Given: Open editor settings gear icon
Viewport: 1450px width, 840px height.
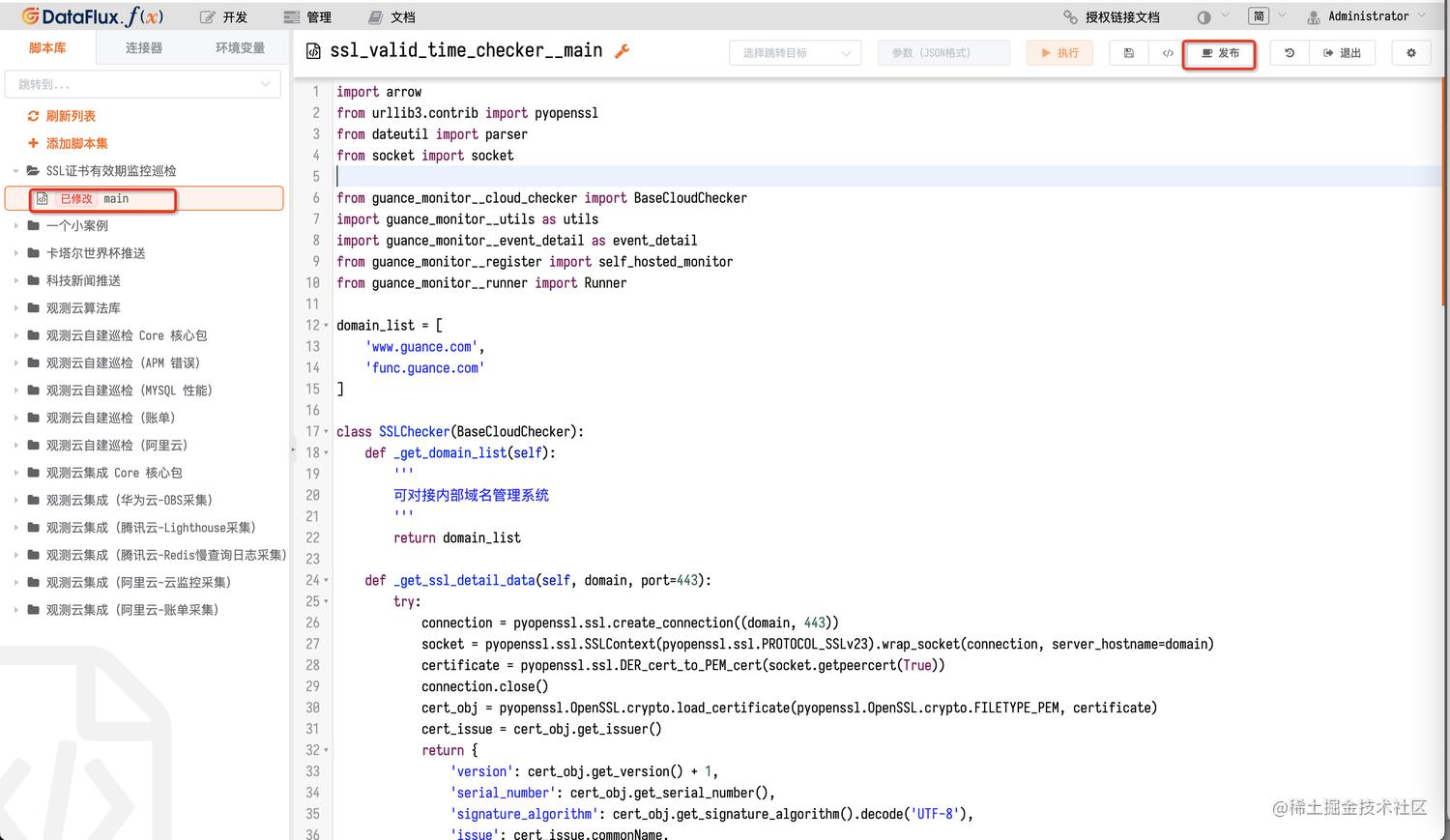Looking at the screenshot, I should tap(1410, 53).
